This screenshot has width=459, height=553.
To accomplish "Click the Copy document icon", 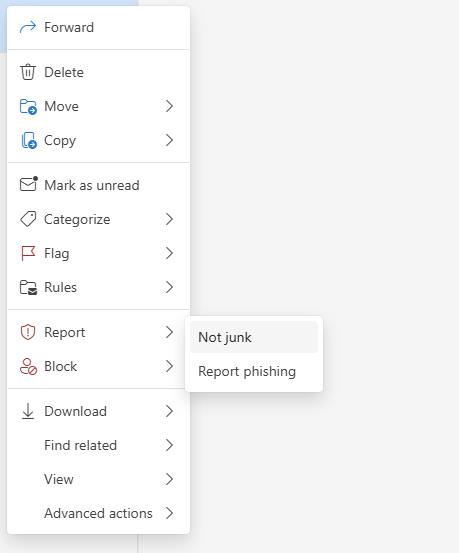I will [29, 140].
